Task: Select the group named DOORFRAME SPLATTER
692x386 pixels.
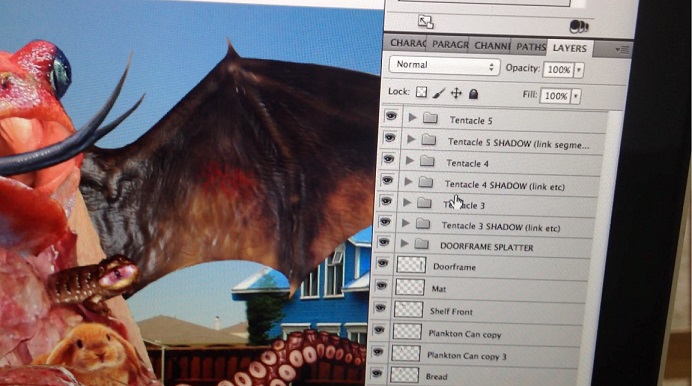Action: pos(487,247)
